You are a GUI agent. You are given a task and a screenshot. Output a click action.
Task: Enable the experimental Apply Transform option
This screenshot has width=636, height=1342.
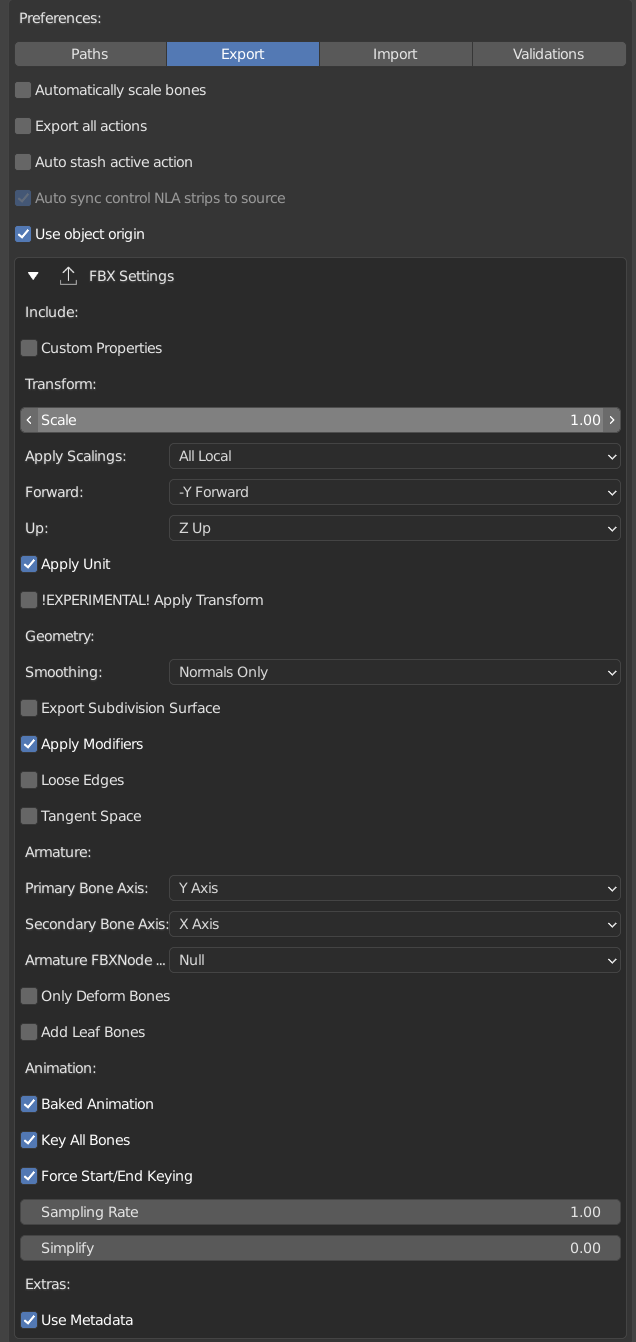point(29,600)
